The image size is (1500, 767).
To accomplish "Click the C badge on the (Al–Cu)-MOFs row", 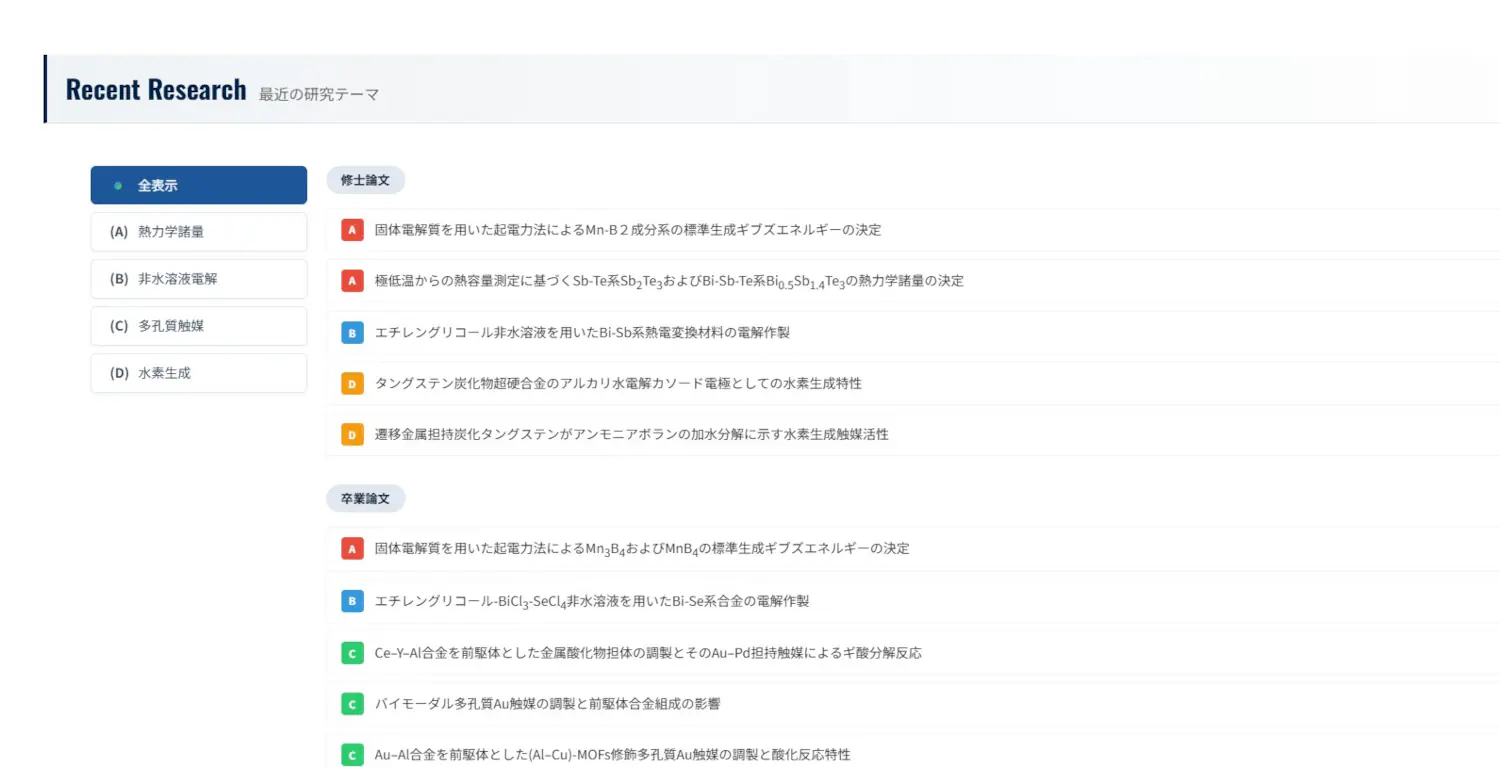I will [352, 755].
